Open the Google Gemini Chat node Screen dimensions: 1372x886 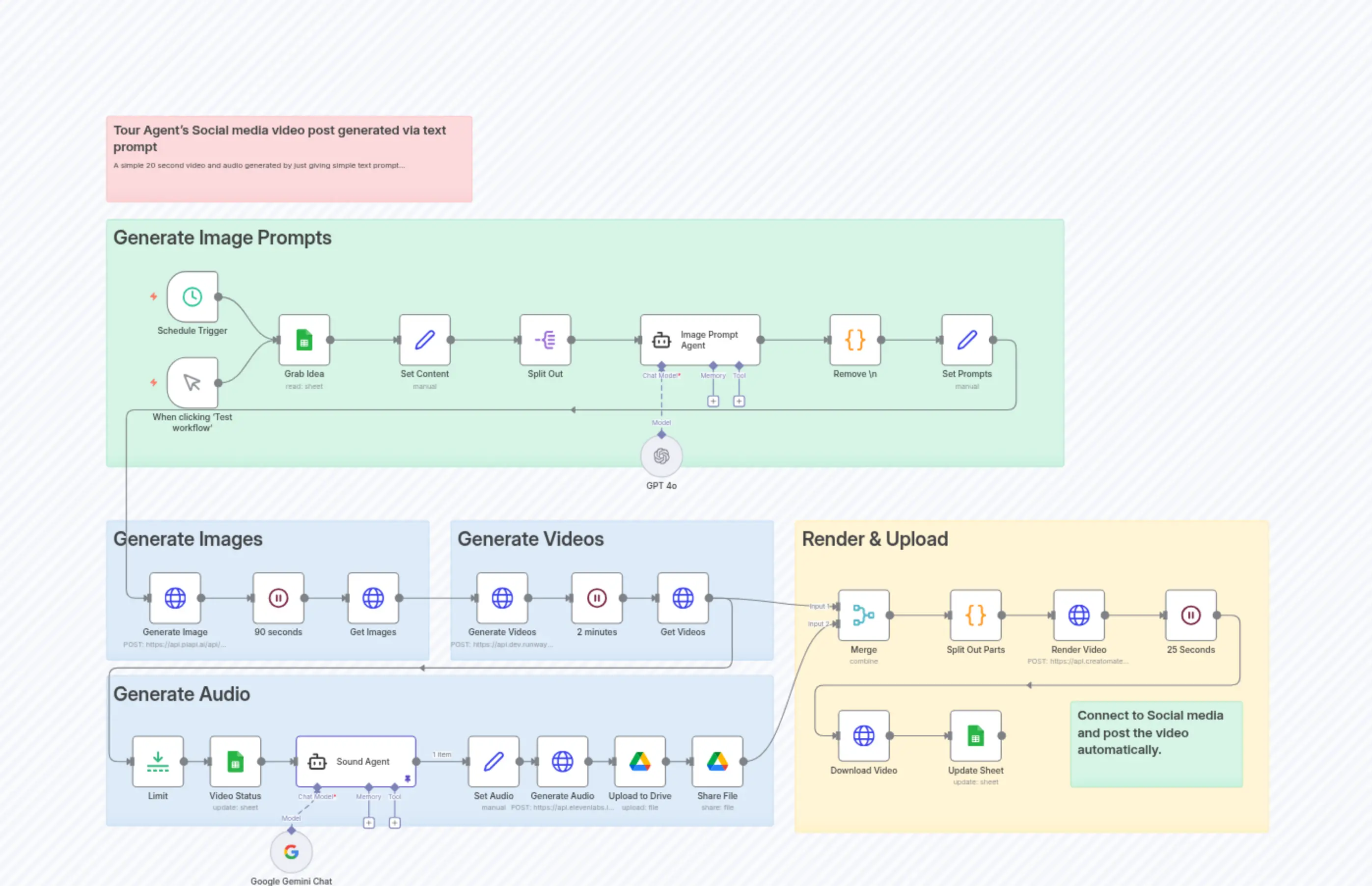291,852
